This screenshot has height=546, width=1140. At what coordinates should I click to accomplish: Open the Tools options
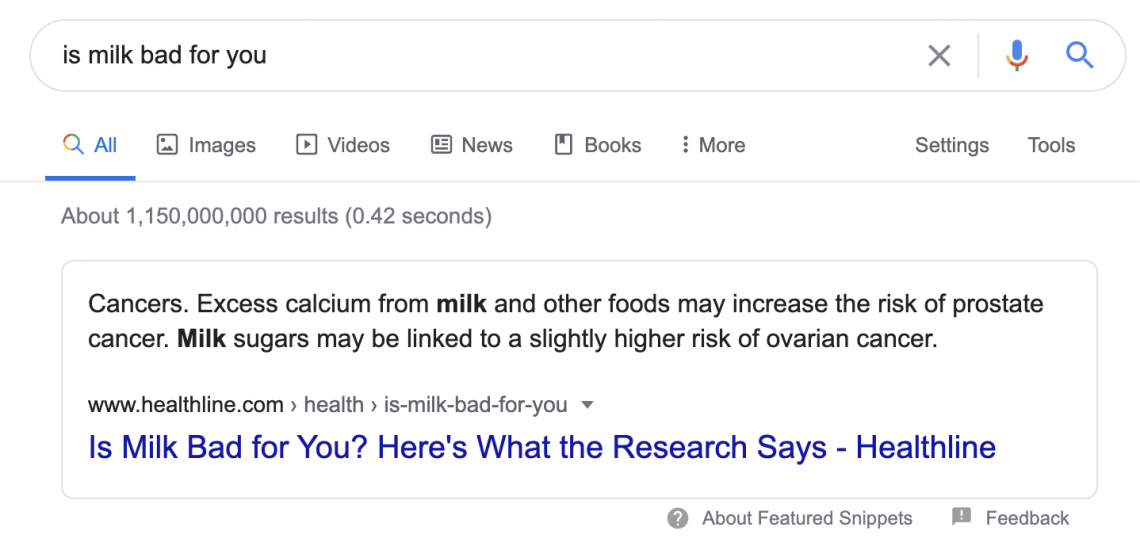[1051, 145]
